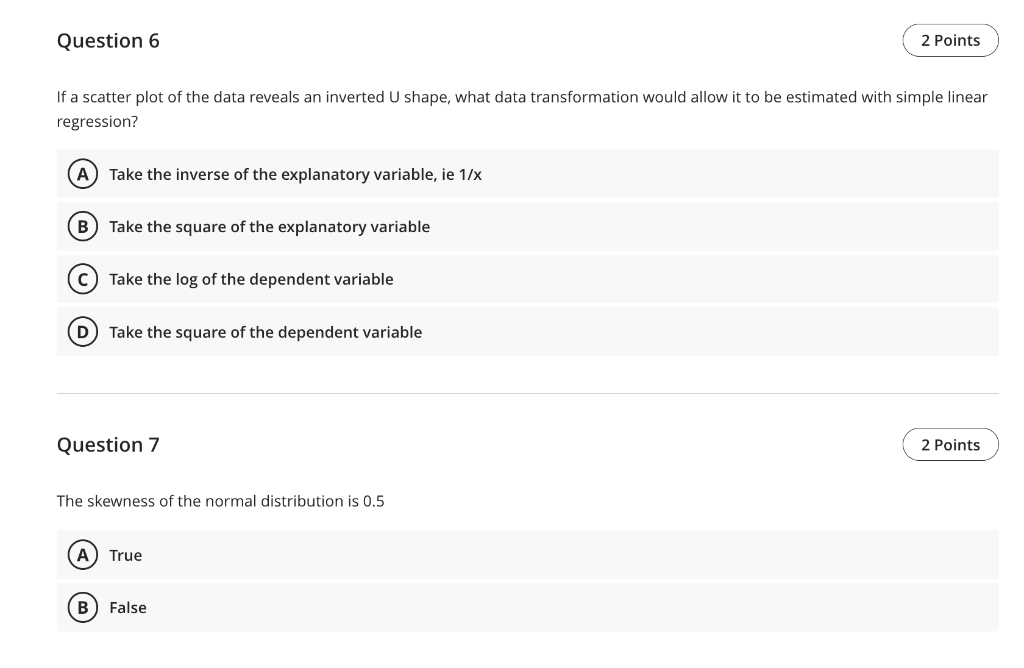Click the circled C icon in Question 6

tap(81, 279)
